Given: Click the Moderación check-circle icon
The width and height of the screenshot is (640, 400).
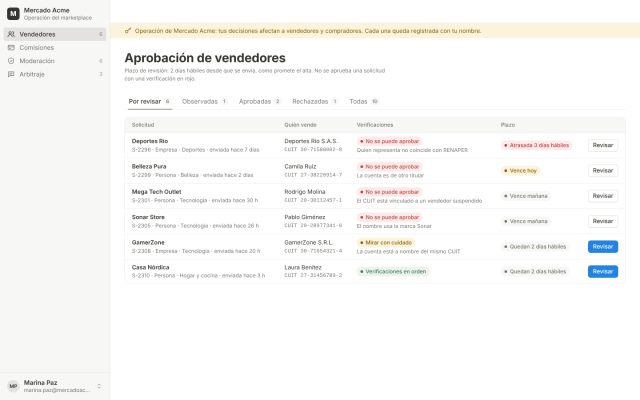Looking at the screenshot, I should point(11,61).
